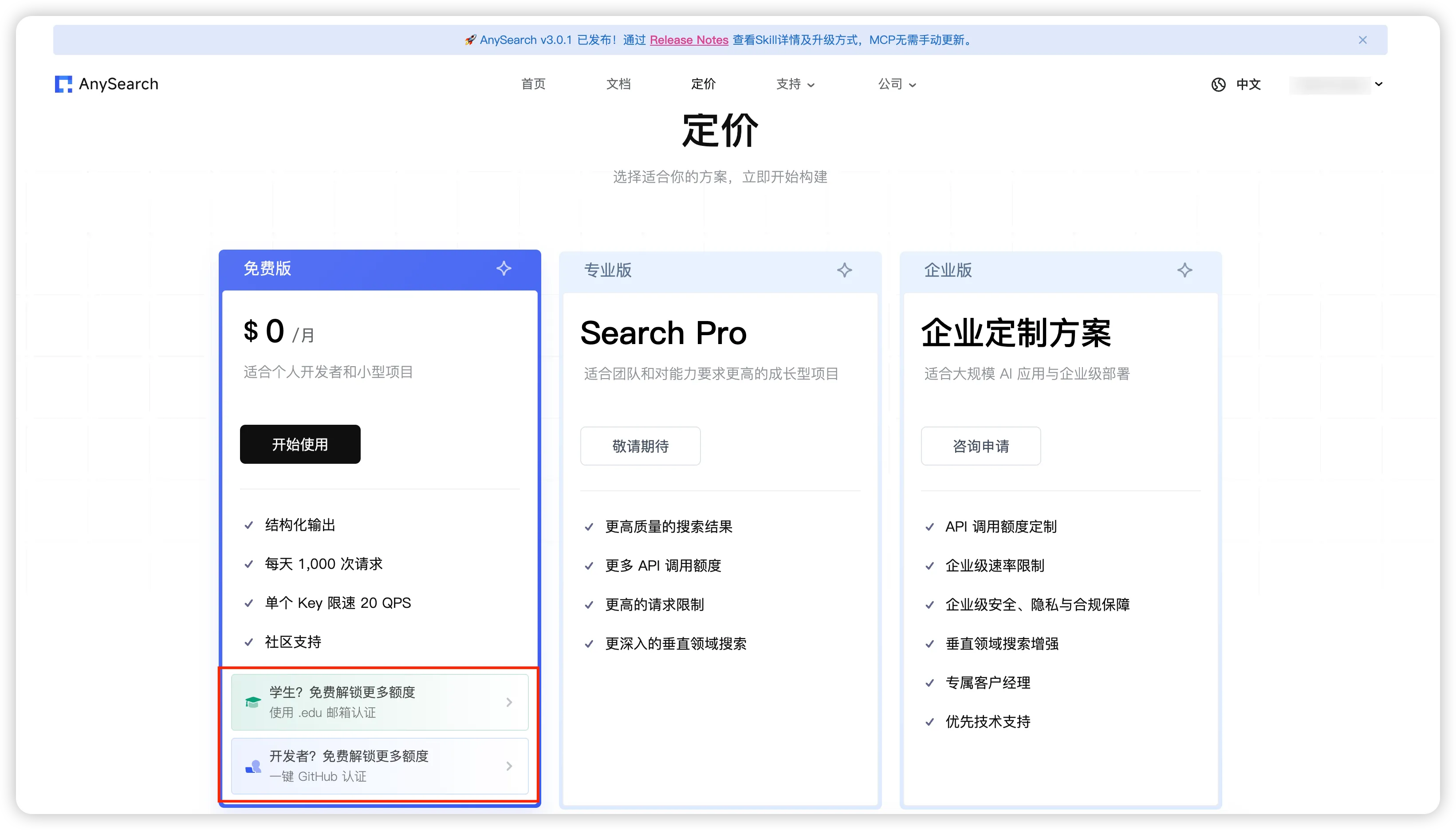Click the Search Pro title

point(663,333)
